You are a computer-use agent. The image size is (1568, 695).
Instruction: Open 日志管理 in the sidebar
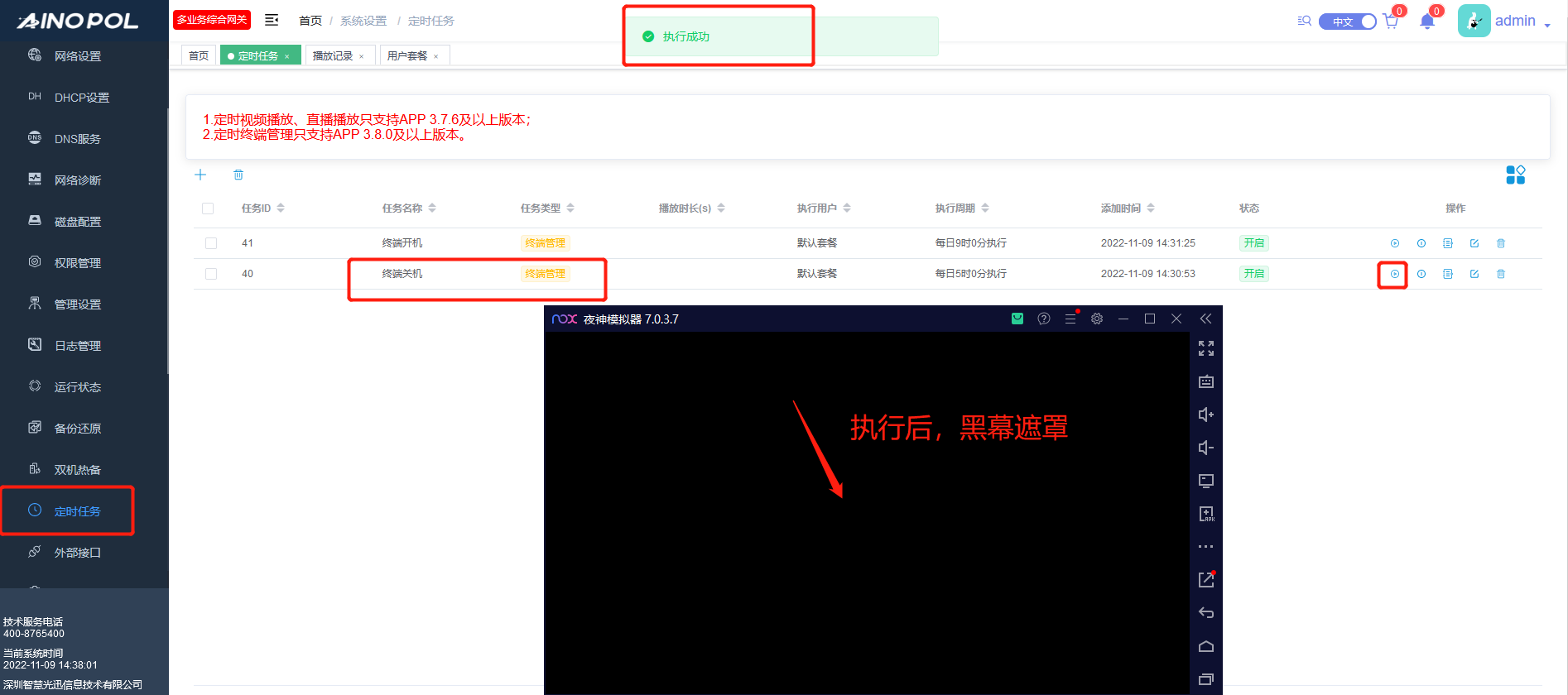coord(84,346)
